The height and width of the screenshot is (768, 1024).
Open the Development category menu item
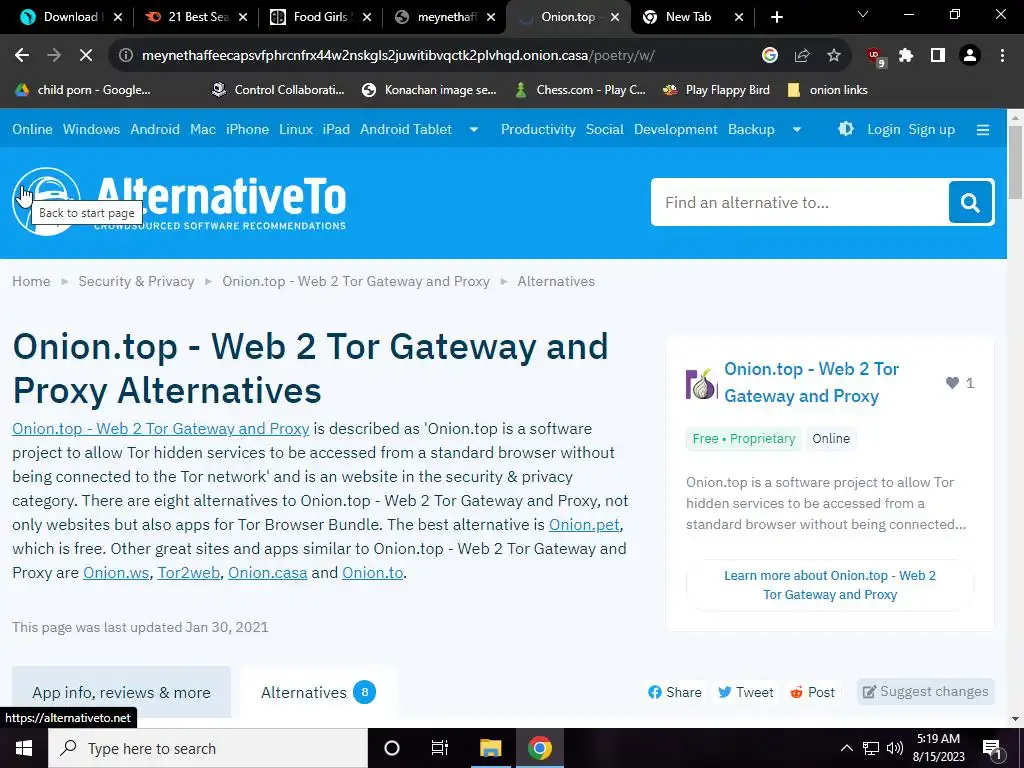675,129
